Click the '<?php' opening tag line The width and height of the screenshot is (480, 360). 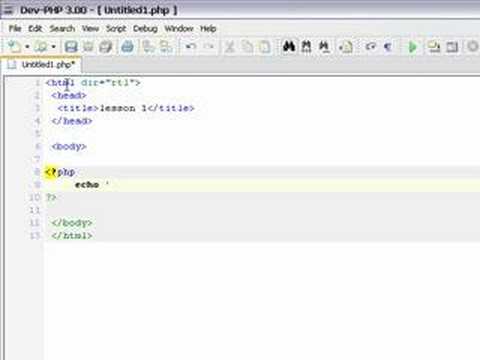pyautogui.click(x=60, y=172)
